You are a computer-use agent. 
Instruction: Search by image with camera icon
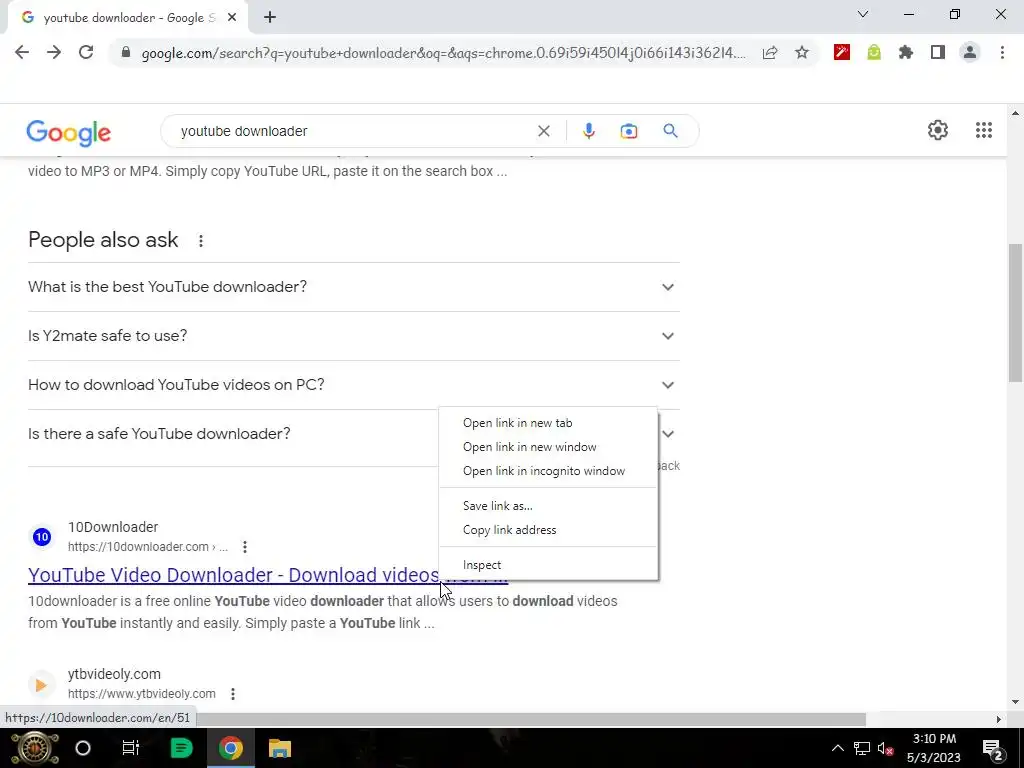[629, 131]
